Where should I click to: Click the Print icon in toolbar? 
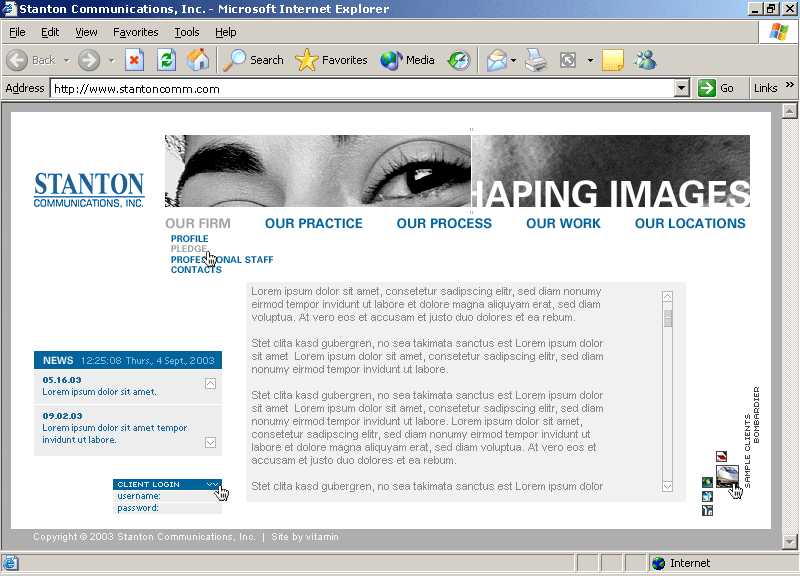[x=537, y=60]
